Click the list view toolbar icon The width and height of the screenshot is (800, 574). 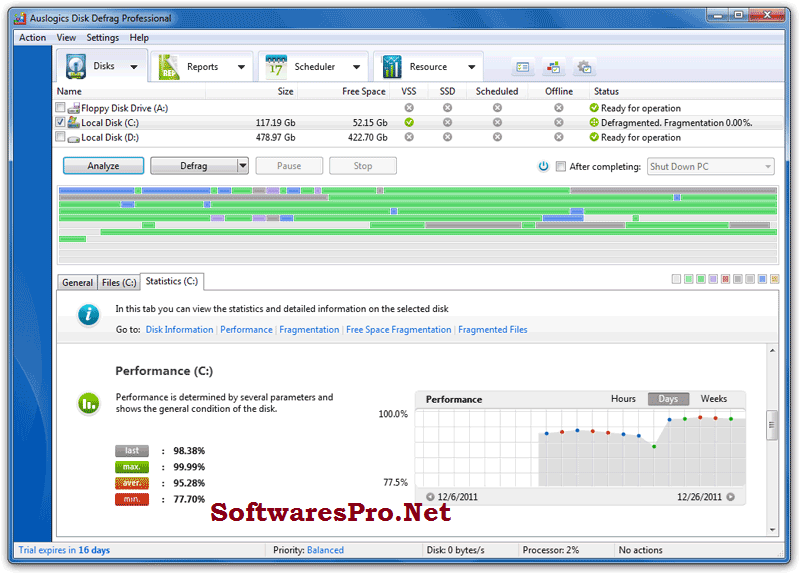pyautogui.click(x=523, y=67)
